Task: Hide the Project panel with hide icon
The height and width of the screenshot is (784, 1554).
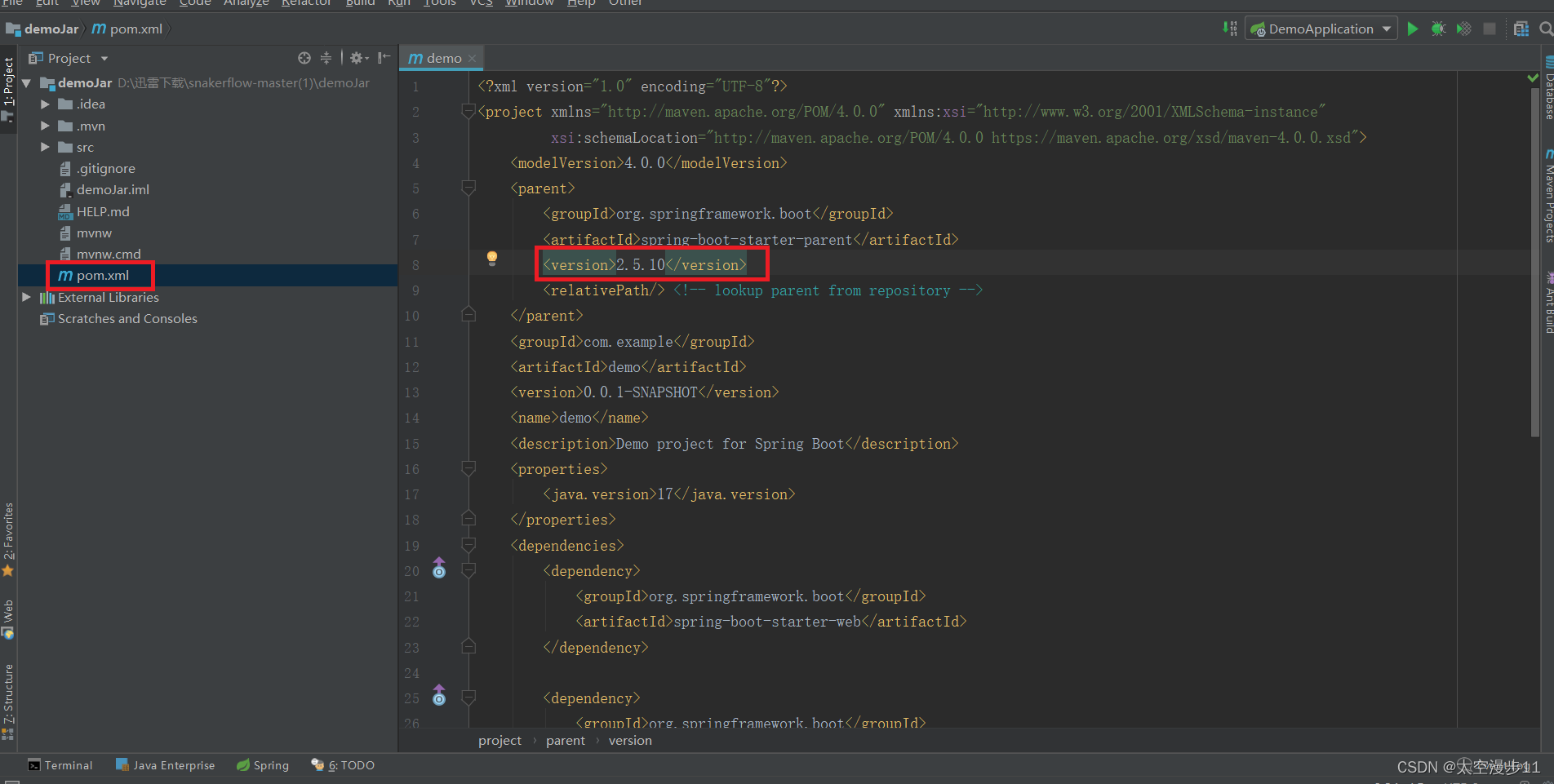Action: coord(384,58)
